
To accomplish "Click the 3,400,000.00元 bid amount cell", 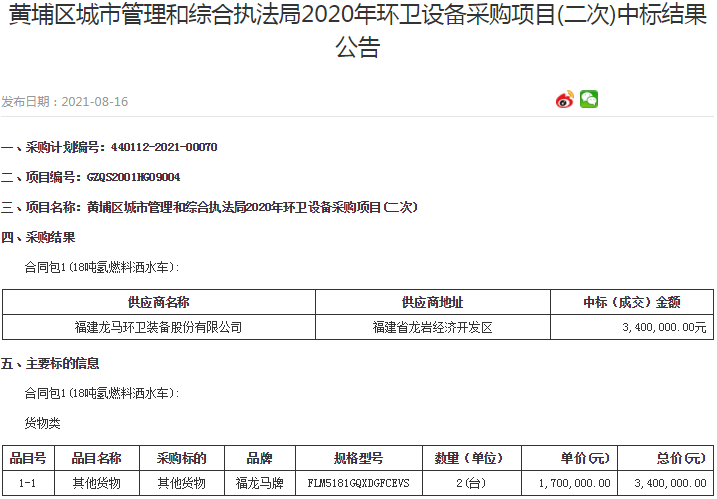I will coord(664,327).
